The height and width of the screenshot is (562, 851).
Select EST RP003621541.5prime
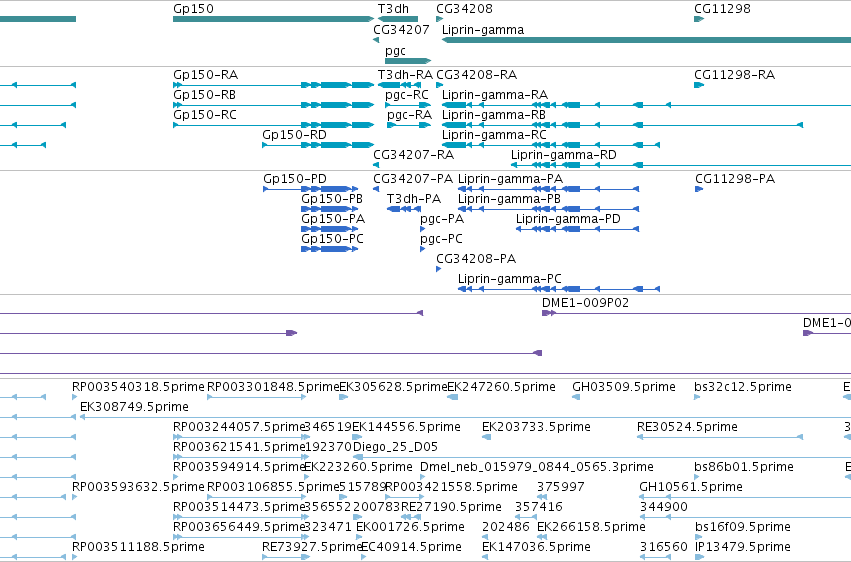coord(241,457)
